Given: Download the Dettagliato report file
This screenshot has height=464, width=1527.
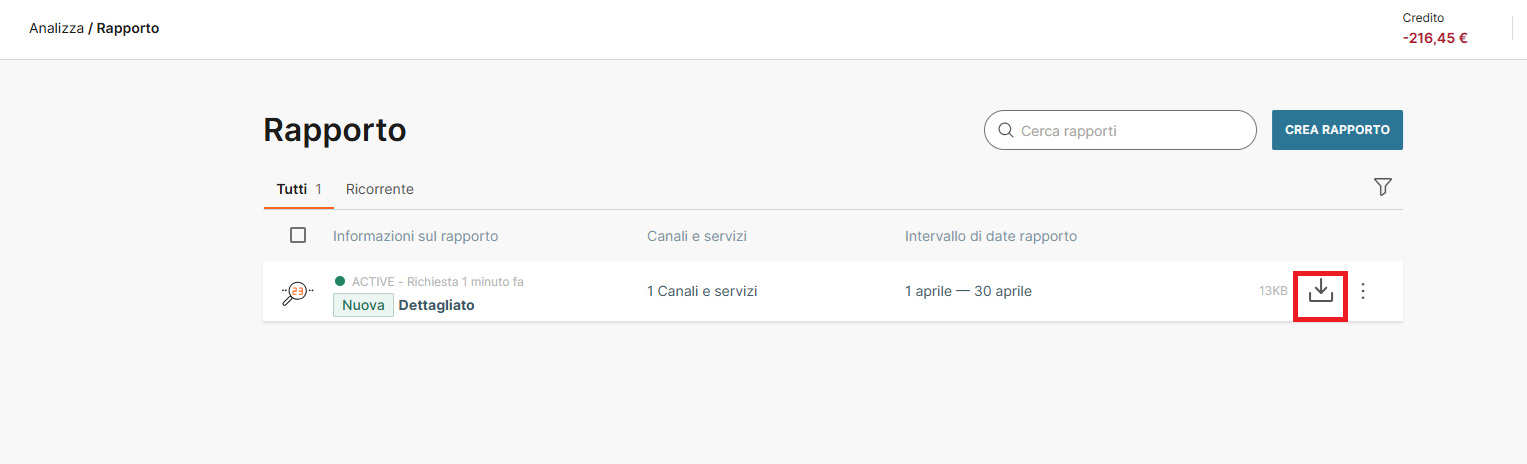Looking at the screenshot, I should pos(1321,291).
